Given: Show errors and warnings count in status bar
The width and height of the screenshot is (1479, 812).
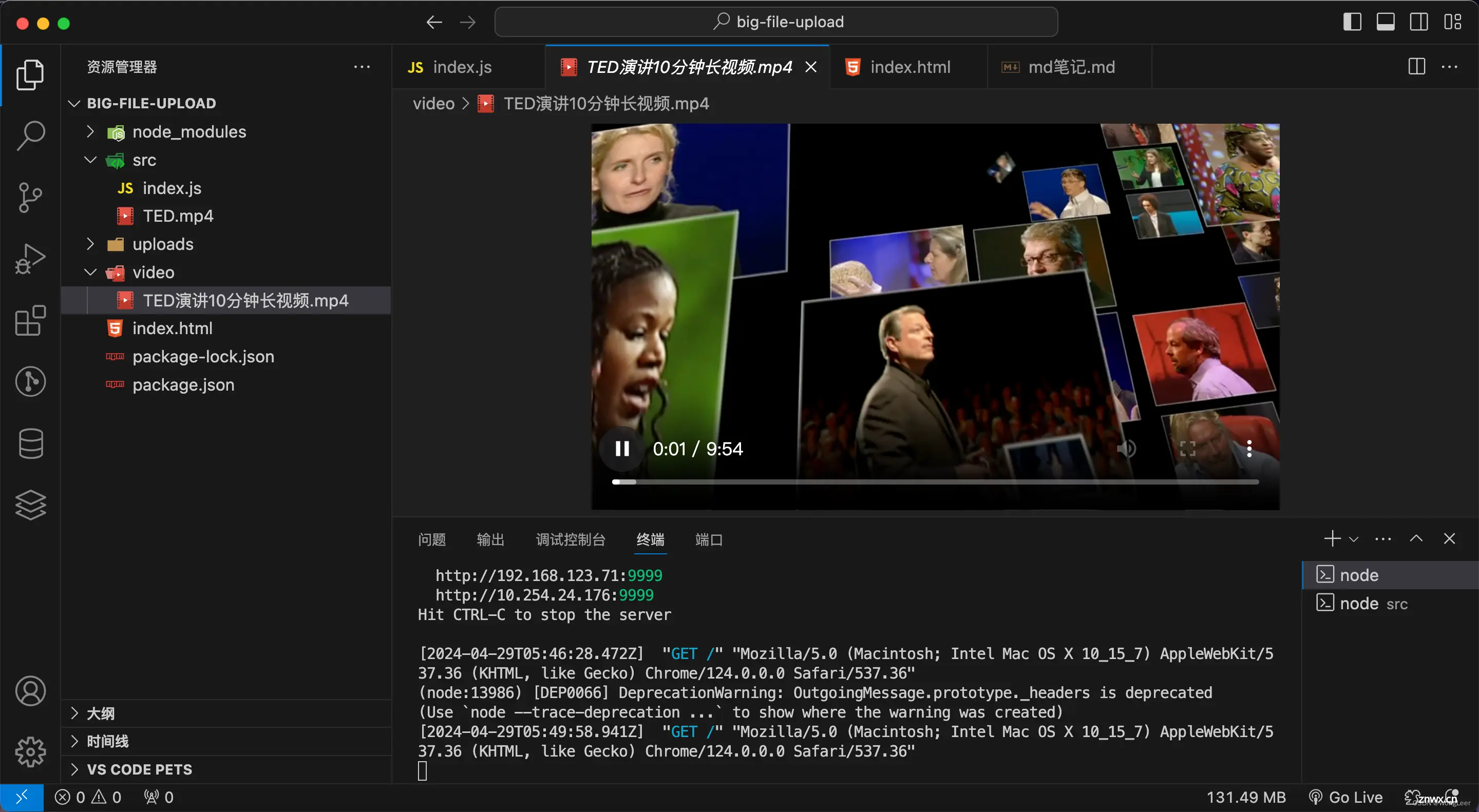Looking at the screenshot, I should 88,797.
